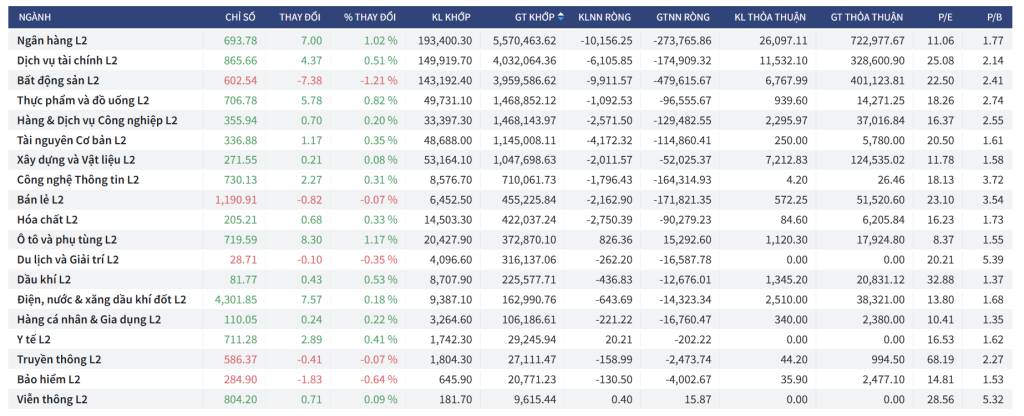
Task: Select the Hóa chất L2 row
Action: (512, 220)
